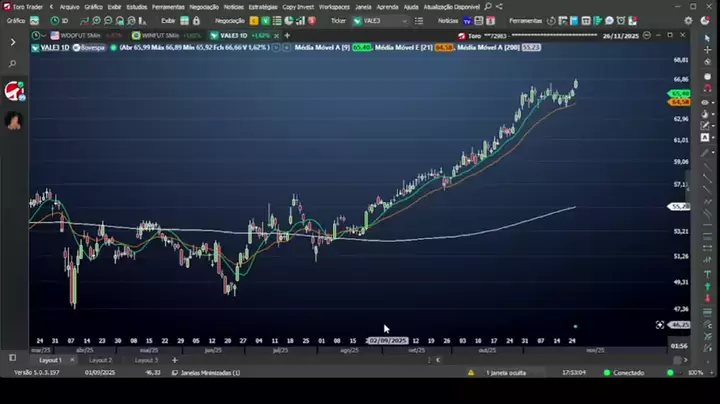The image size is (720, 404).
Task: Switch to Layout 2 tab
Action: pyautogui.click(x=100, y=360)
